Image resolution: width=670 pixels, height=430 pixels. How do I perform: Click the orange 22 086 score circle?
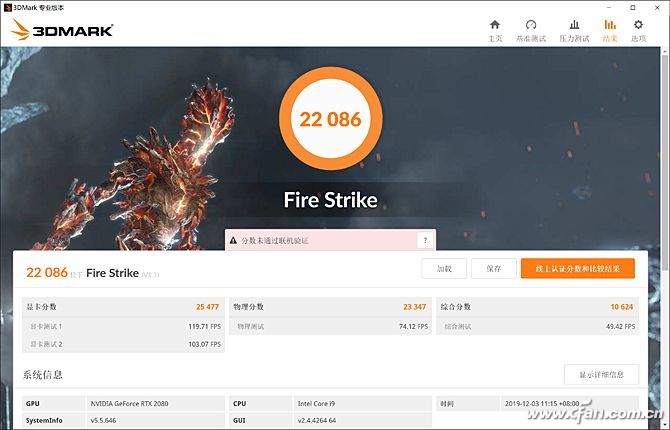click(330, 119)
